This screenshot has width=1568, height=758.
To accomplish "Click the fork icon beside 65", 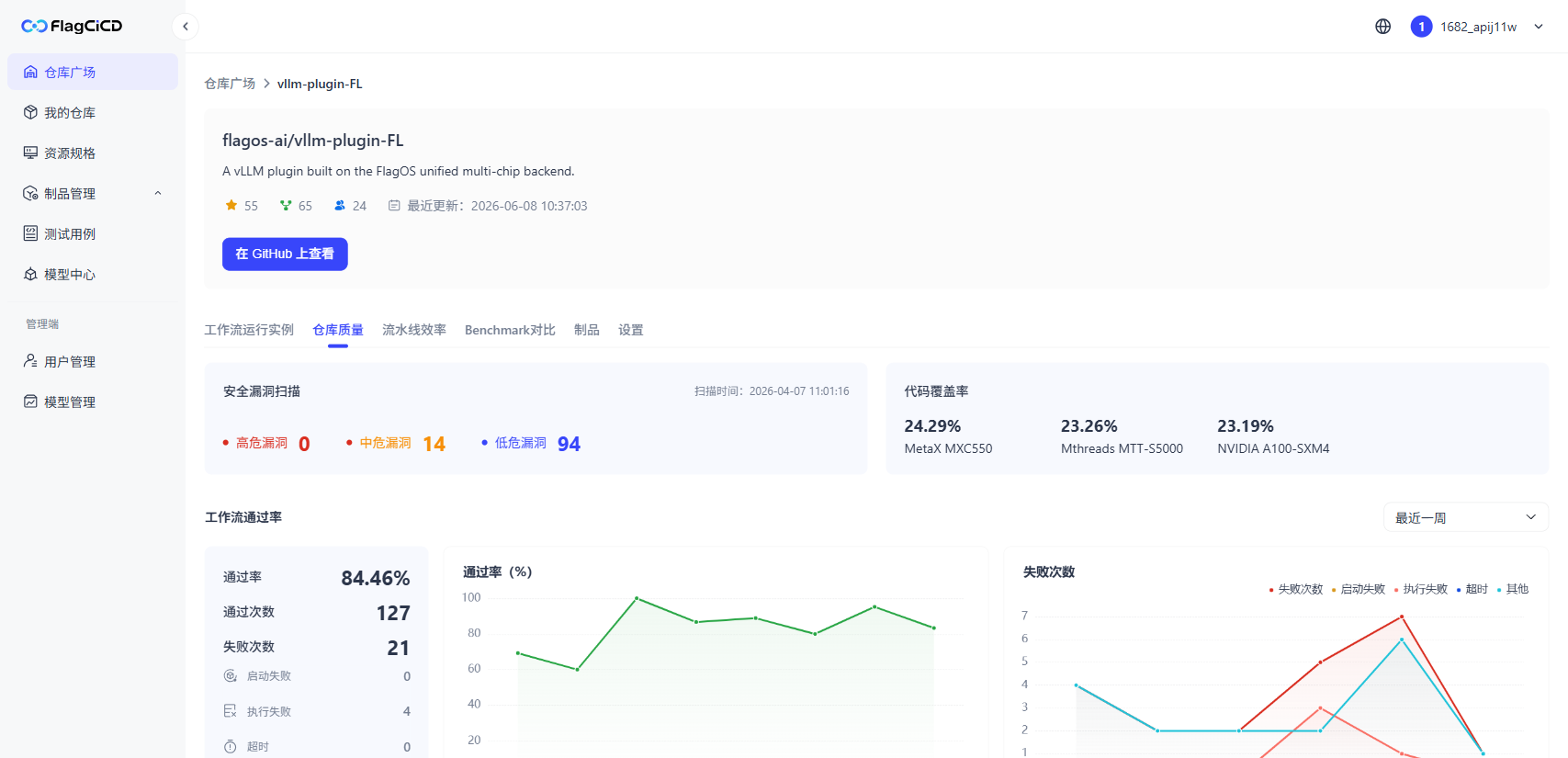I will [x=286, y=206].
